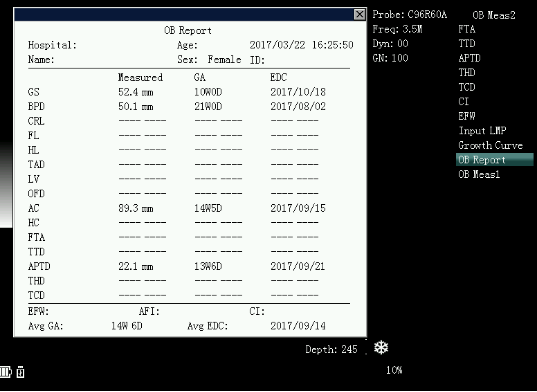The image size is (537, 392).
Task: Click the Avg EDC value 2017/09/14
Action: click(298, 326)
